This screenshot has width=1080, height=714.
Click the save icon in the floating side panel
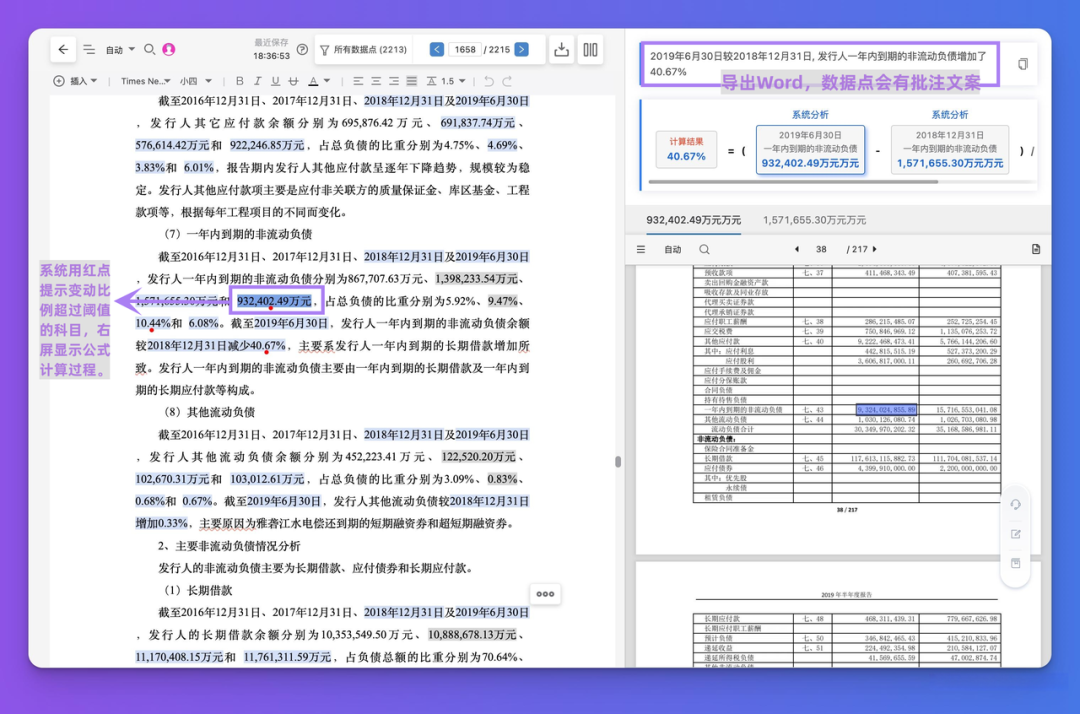tap(1016, 563)
